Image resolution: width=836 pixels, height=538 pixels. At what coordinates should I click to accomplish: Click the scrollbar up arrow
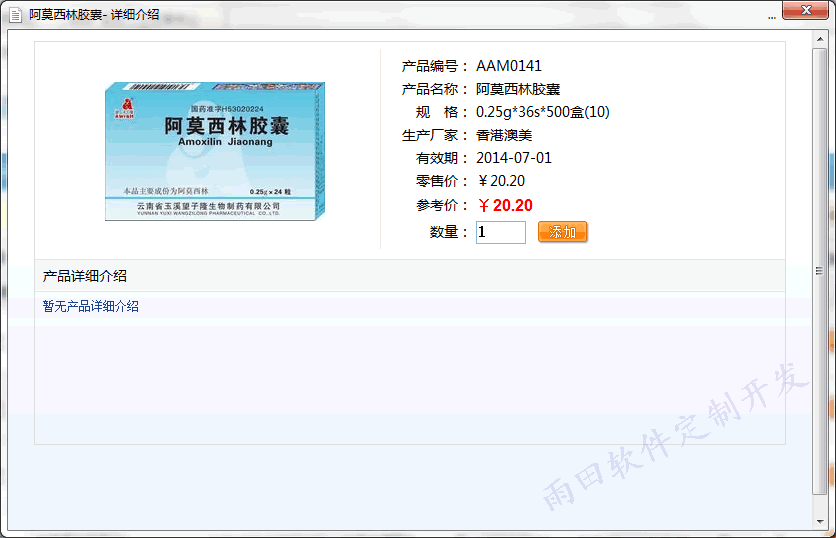click(819, 39)
